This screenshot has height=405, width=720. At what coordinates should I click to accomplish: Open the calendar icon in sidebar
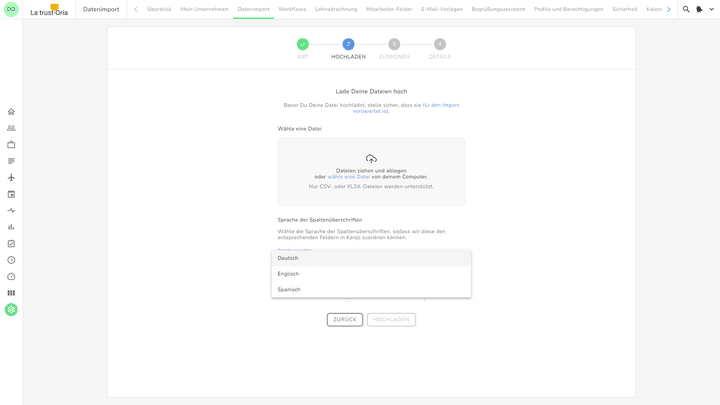[11, 194]
